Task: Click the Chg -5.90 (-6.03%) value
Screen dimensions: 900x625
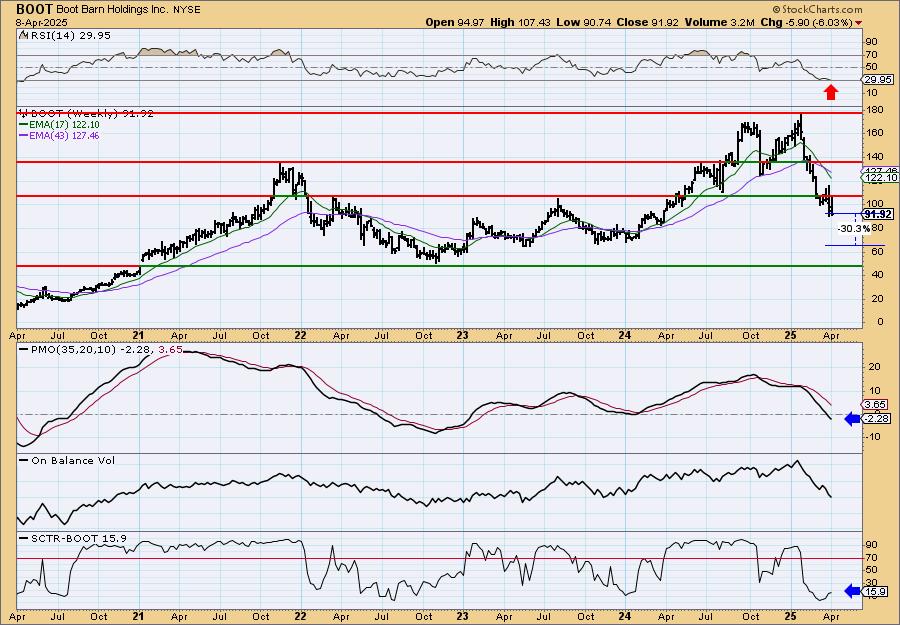Action: pyautogui.click(x=807, y=22)
